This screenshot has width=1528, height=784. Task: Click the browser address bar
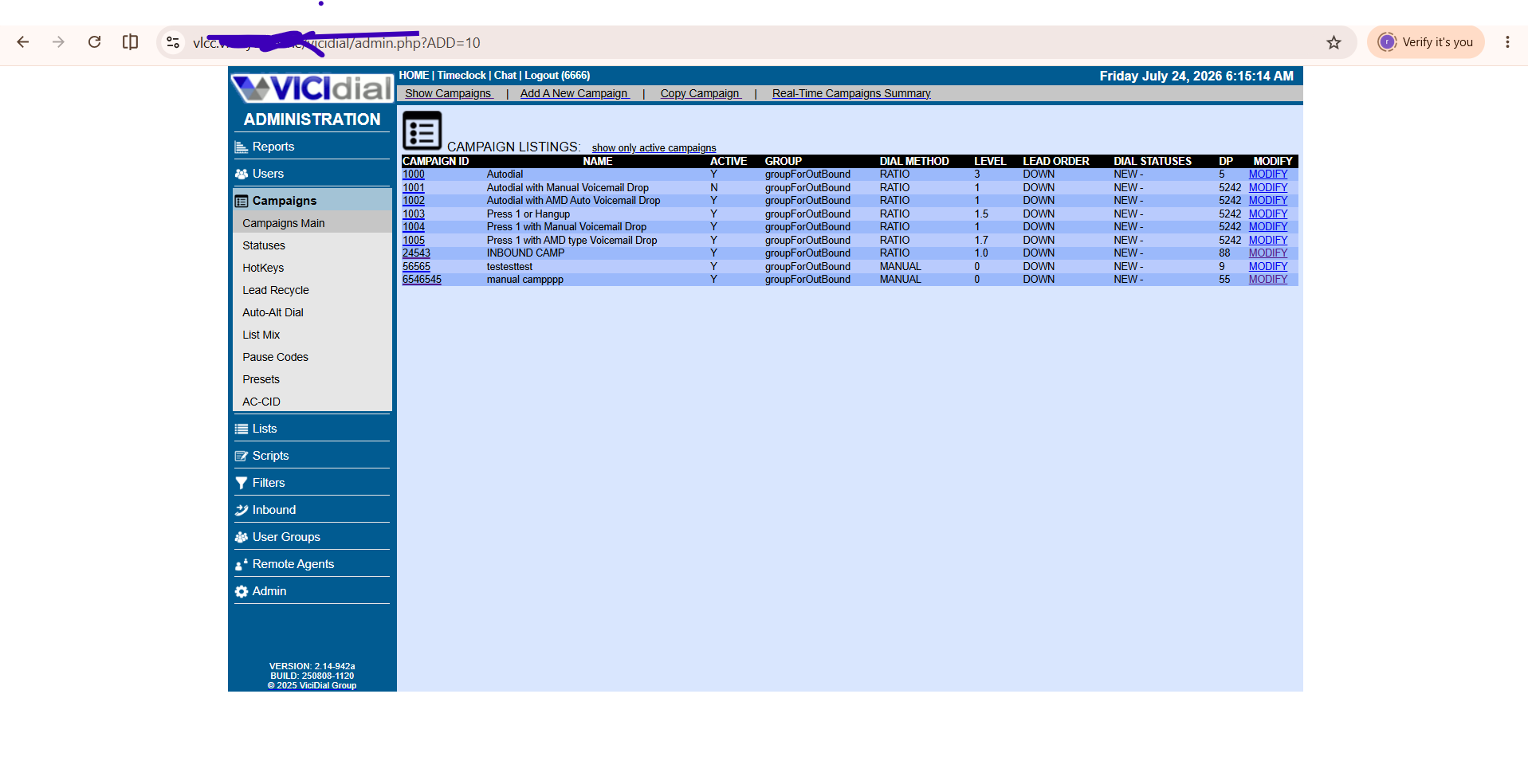click(741, 42)
